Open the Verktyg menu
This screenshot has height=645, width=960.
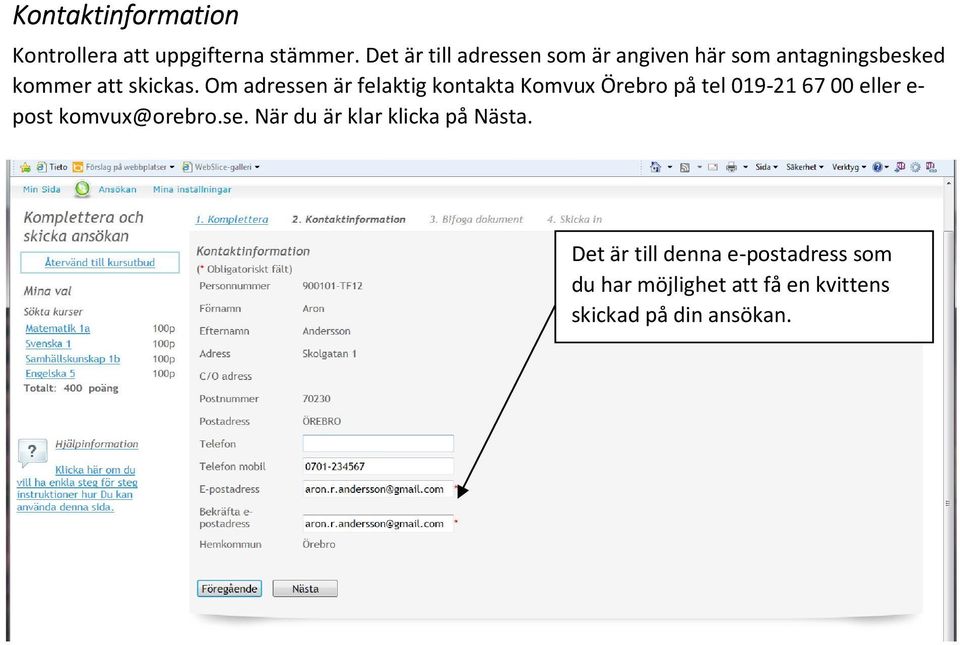tap(849, 167)
